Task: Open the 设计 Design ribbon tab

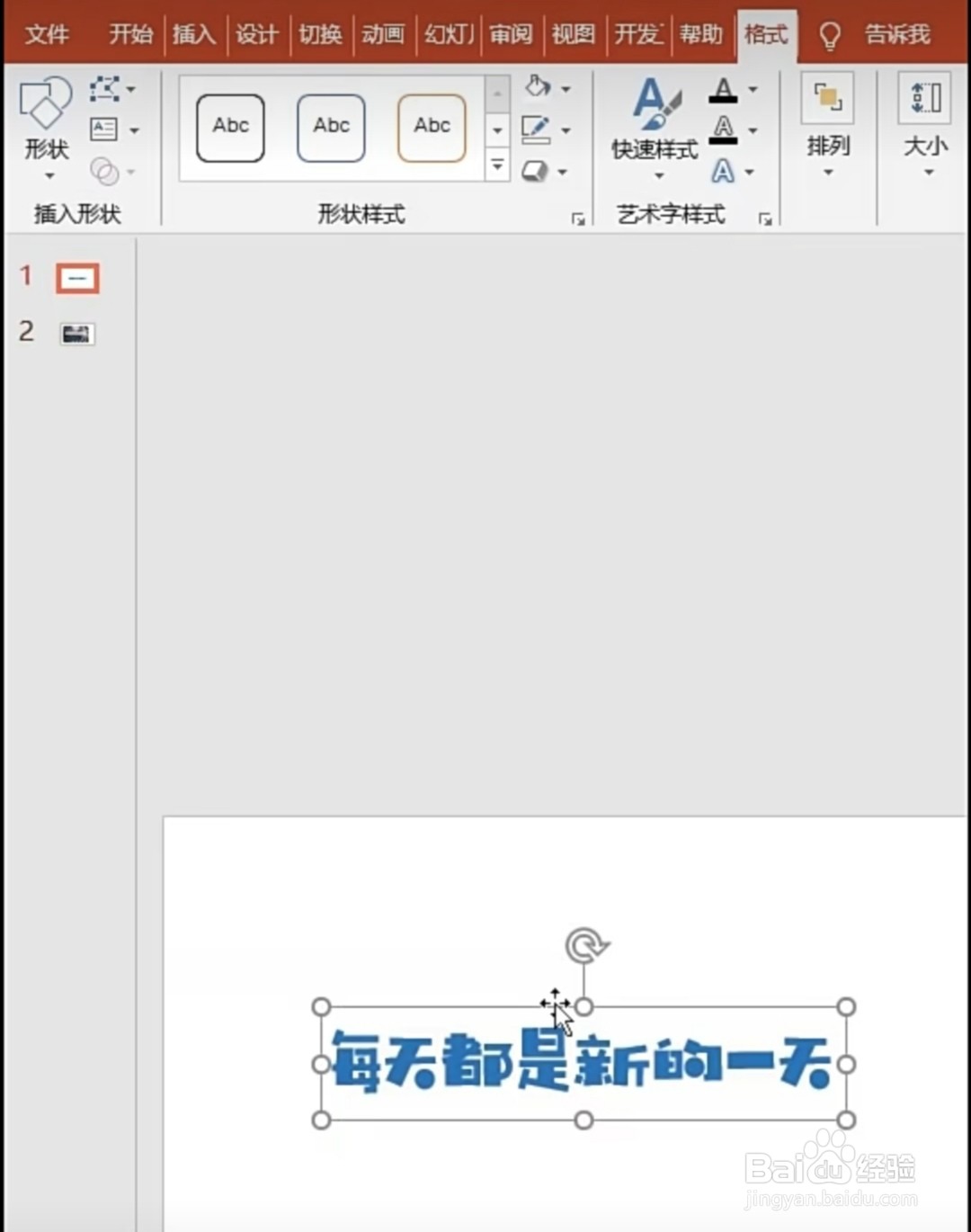Action: (x=256, y=34)
